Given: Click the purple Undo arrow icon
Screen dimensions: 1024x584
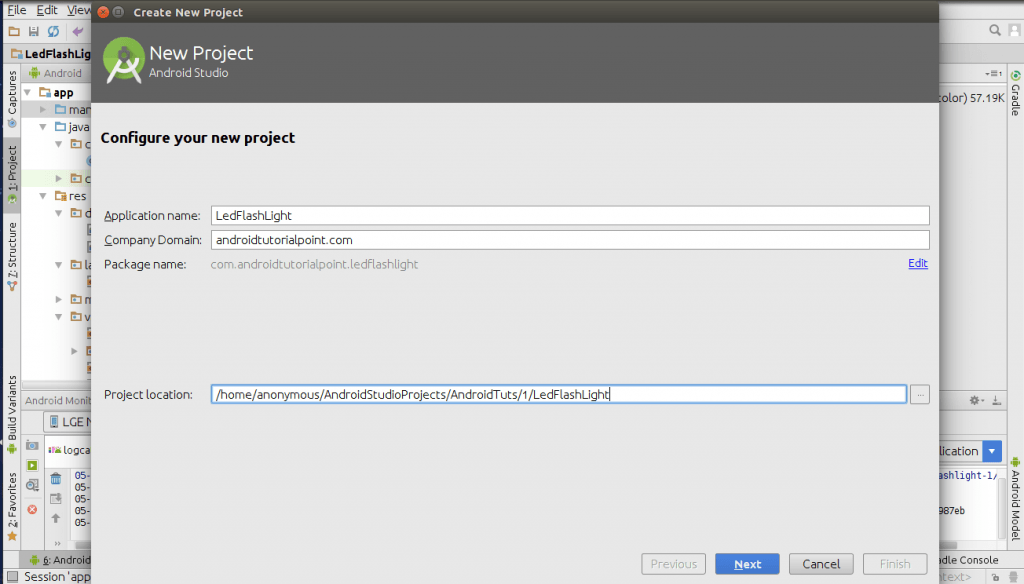Looking at the screenshot, I should click(x=78, y=31).
